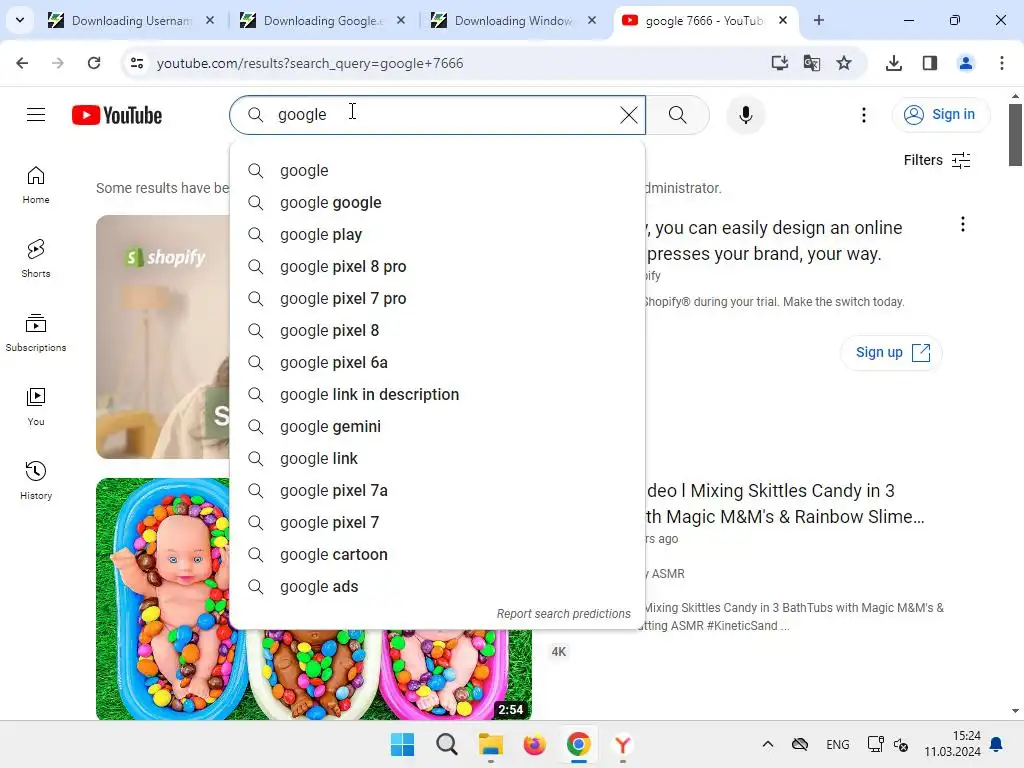Screen dimensions: 1024x768
Task: Choose suggestion "google link"
Action: click(x=437, y=458)
